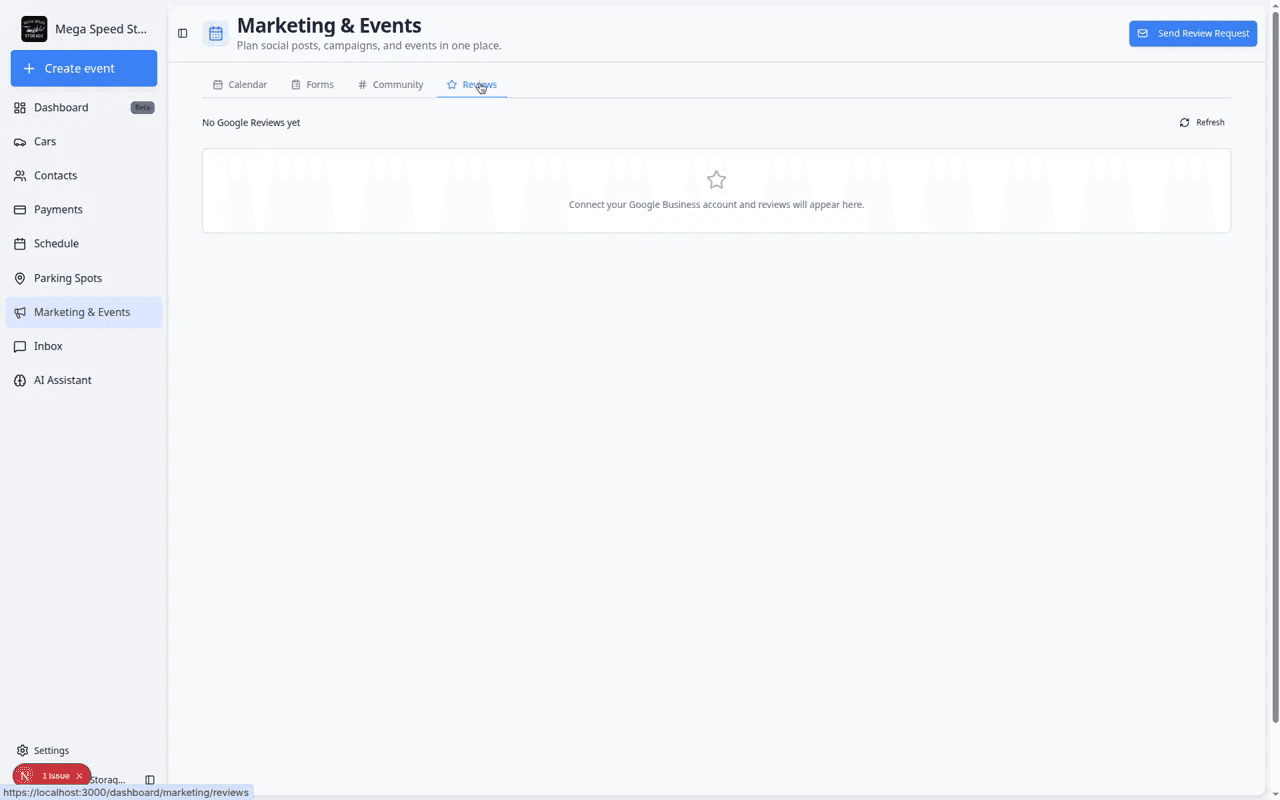Select the Reviews tab label
This screenshot has width=1280, height=800.
480,85
